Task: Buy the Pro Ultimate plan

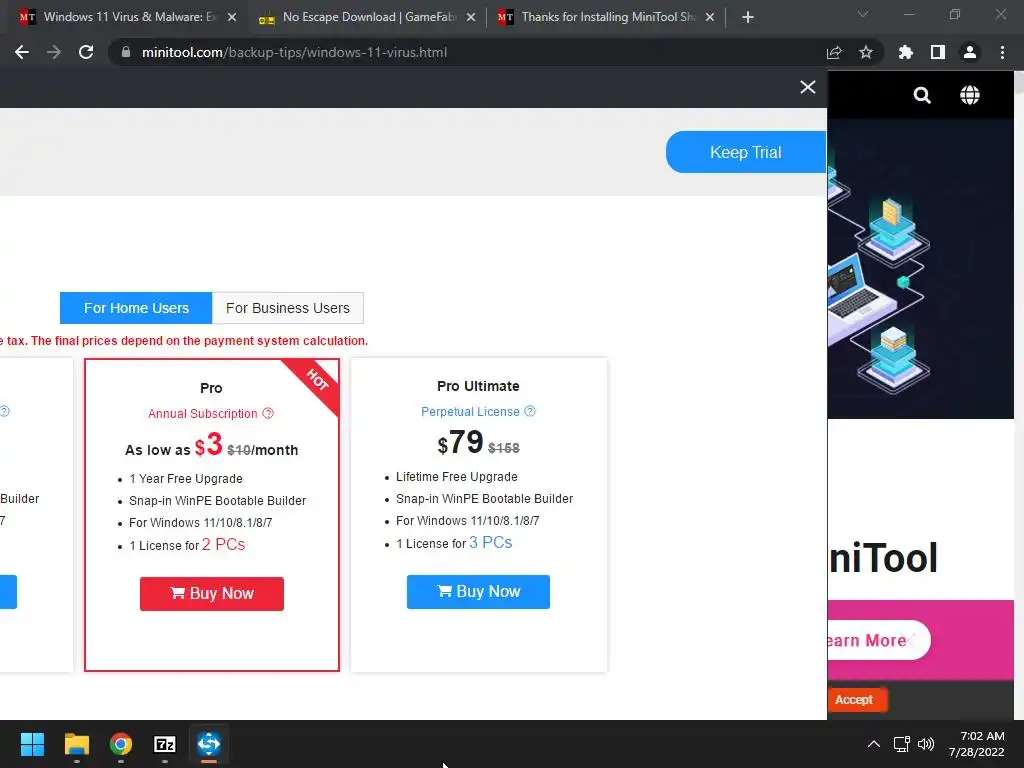Action: tap(478, 592)
